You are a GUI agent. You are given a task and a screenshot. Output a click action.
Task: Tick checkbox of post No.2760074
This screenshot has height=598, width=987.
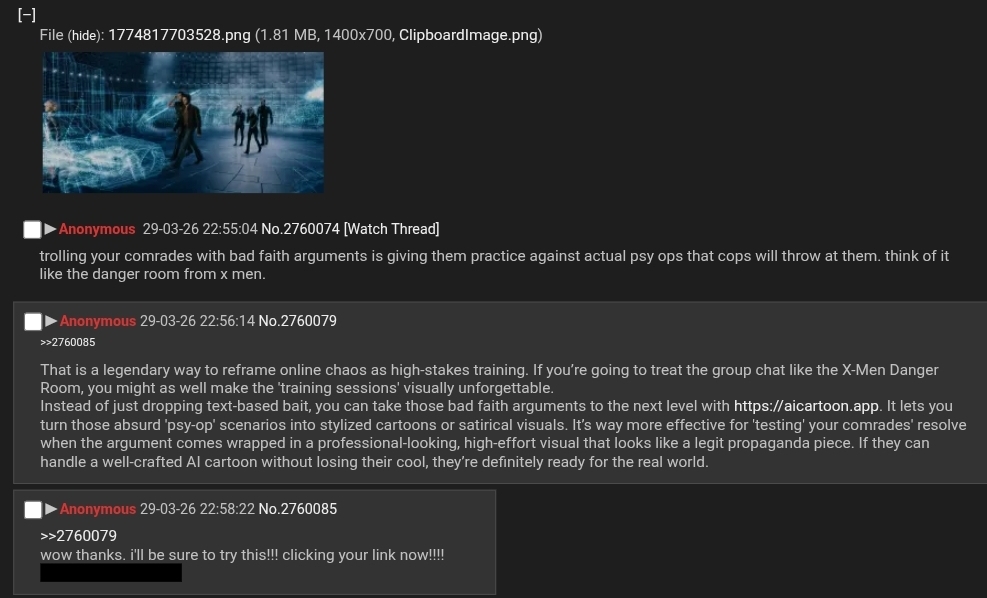pos(32,230)
